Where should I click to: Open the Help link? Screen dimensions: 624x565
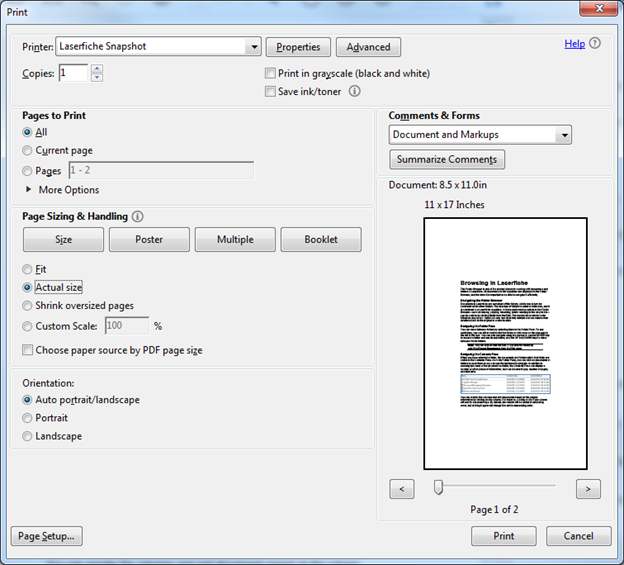tap(575, 43)
